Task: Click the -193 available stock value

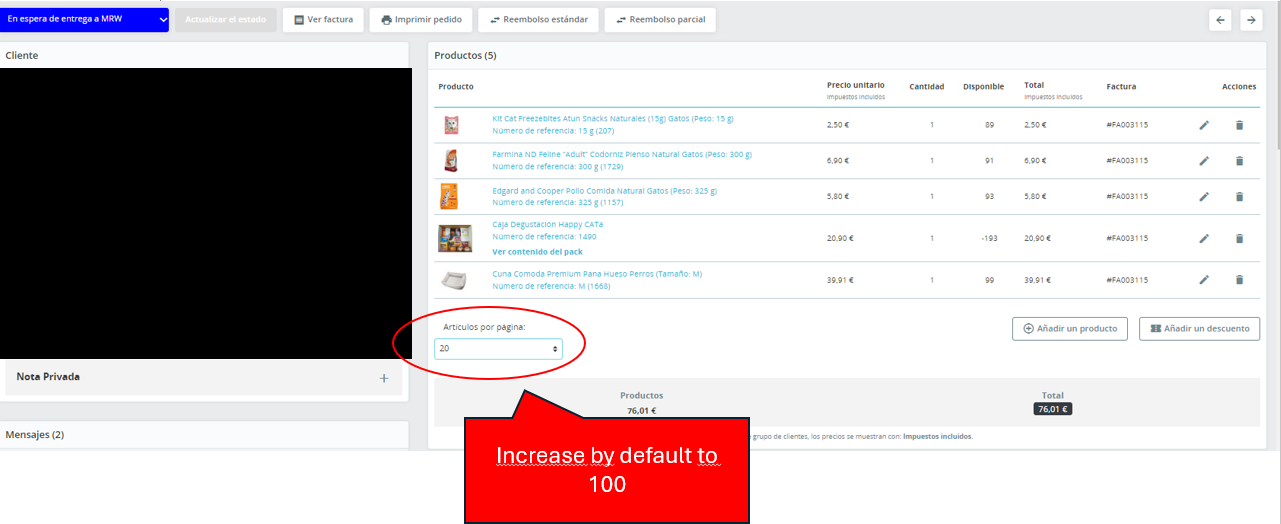Action: 988,238
